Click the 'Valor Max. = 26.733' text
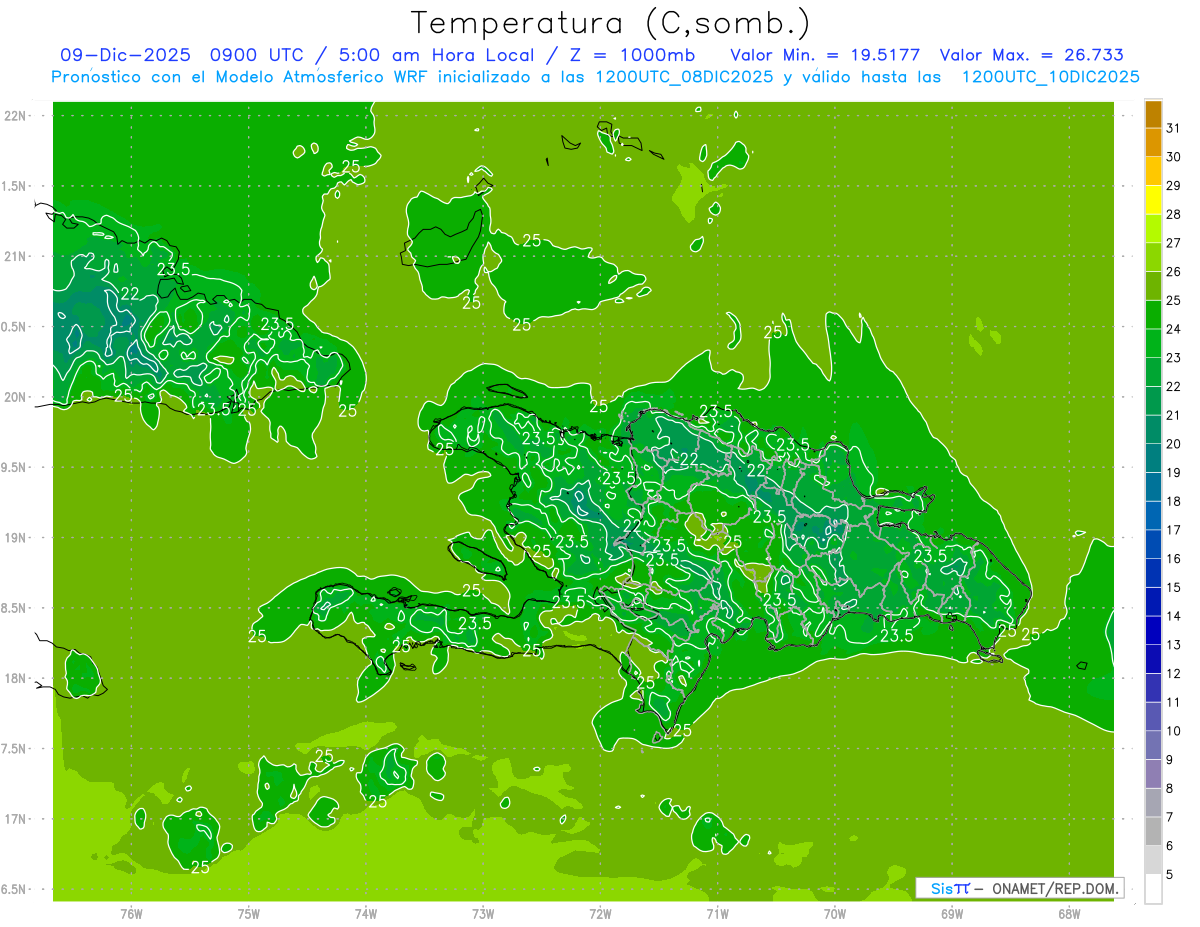The image size is (1200, 927). [x=1031, y=55]
